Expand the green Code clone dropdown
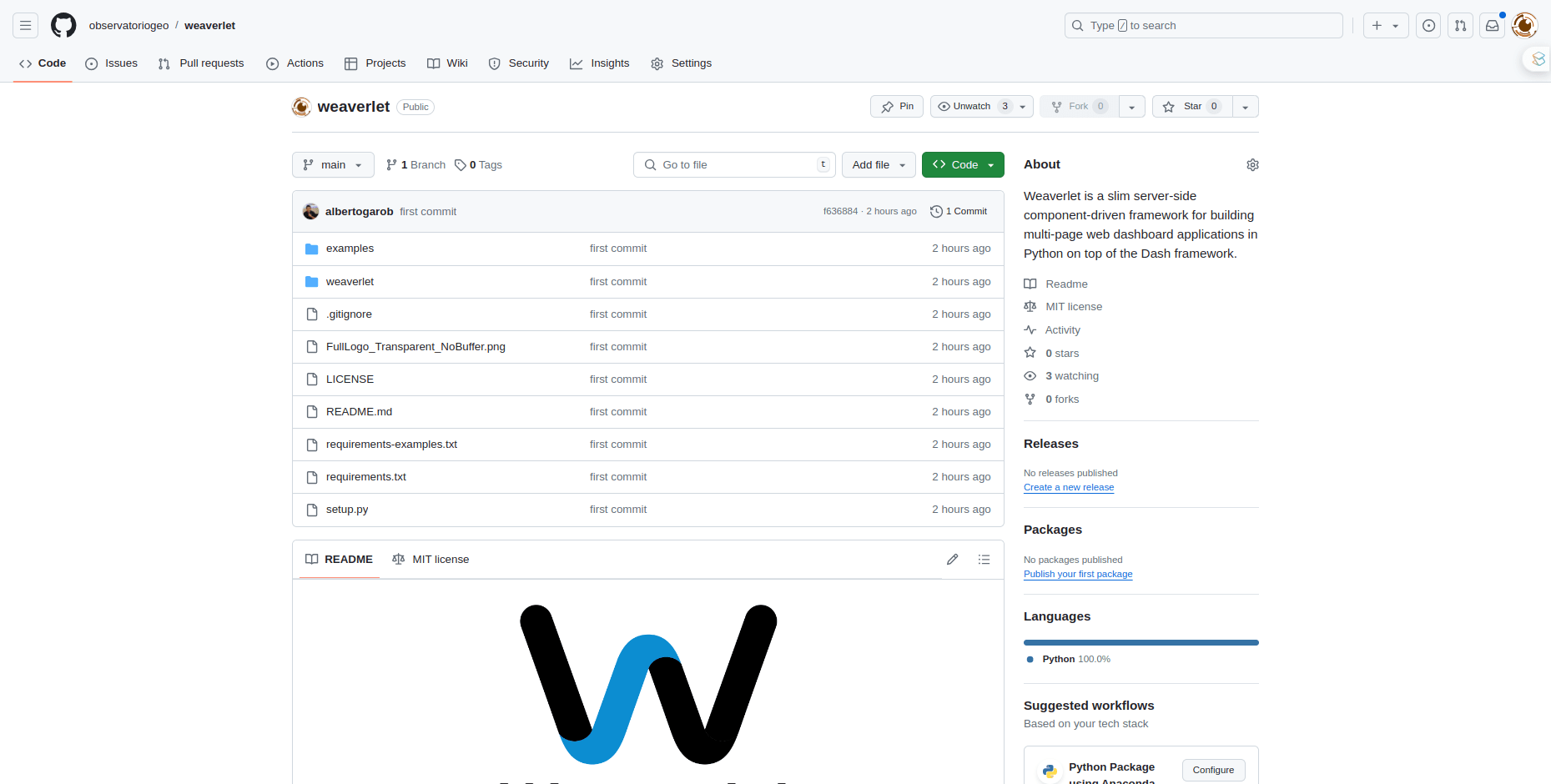 point(963,165)
